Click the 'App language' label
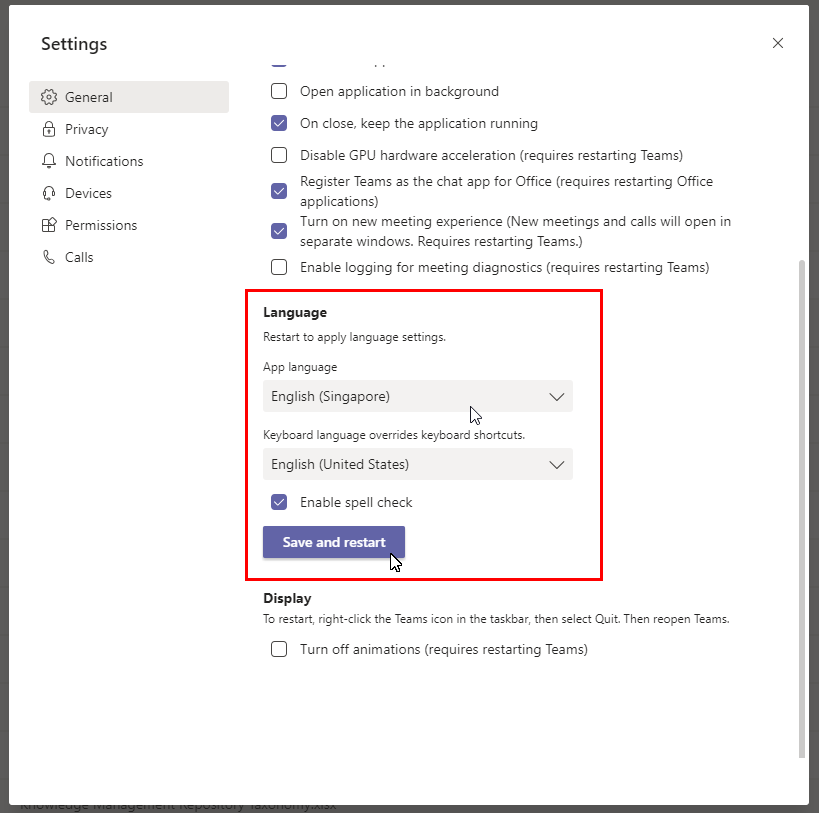Screen dimensions: 819x813 point(300,367)
